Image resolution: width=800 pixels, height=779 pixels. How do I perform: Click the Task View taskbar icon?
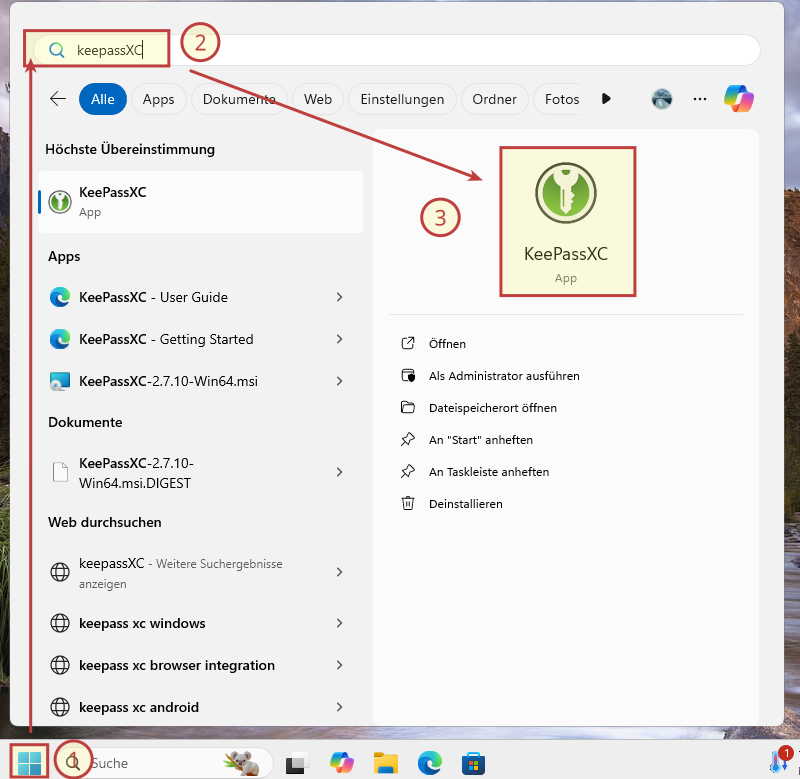pyautogui.click(x=297, y=764)
